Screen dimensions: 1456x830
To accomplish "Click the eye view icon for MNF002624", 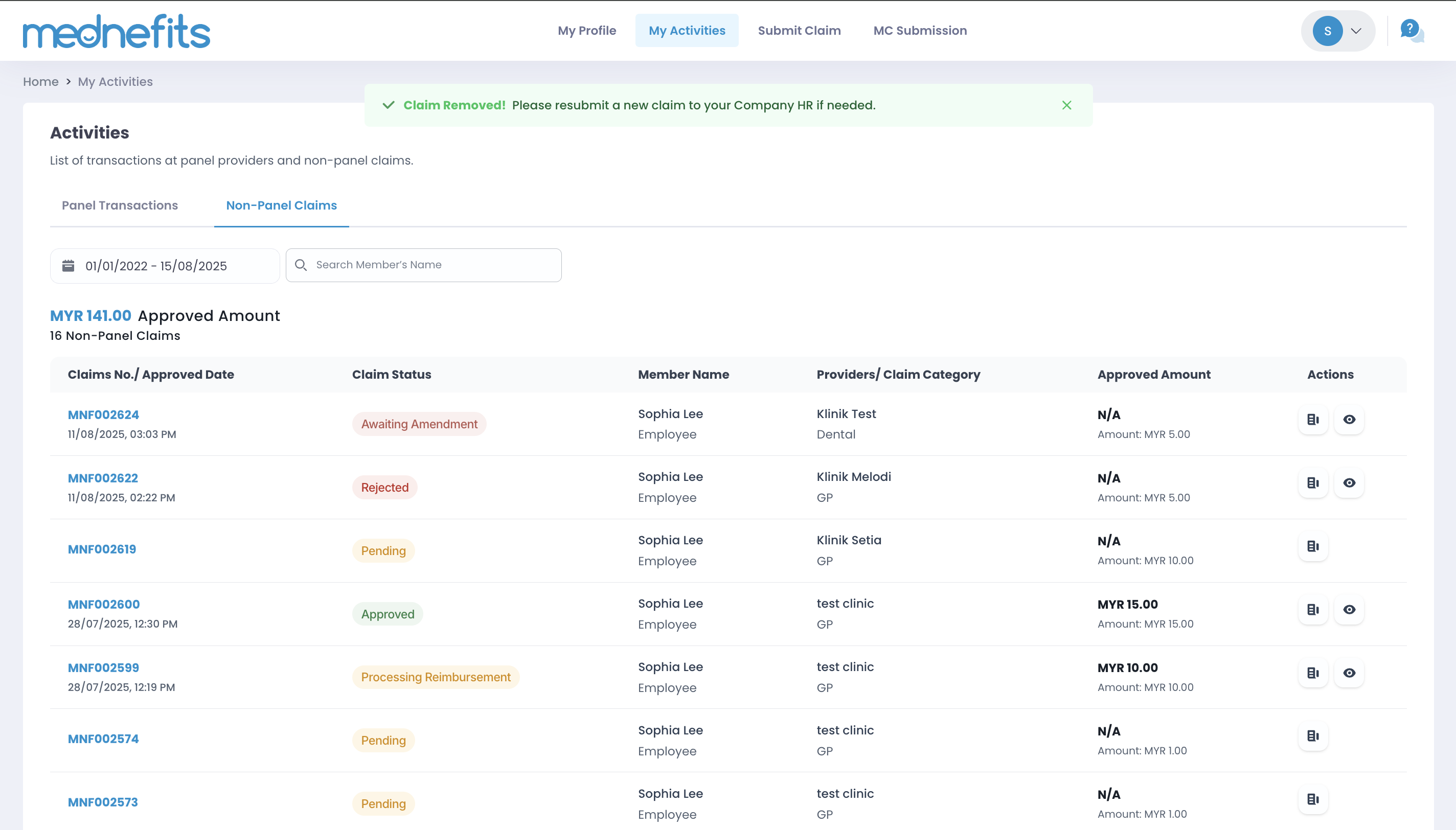I will (x=1349, y=420).
